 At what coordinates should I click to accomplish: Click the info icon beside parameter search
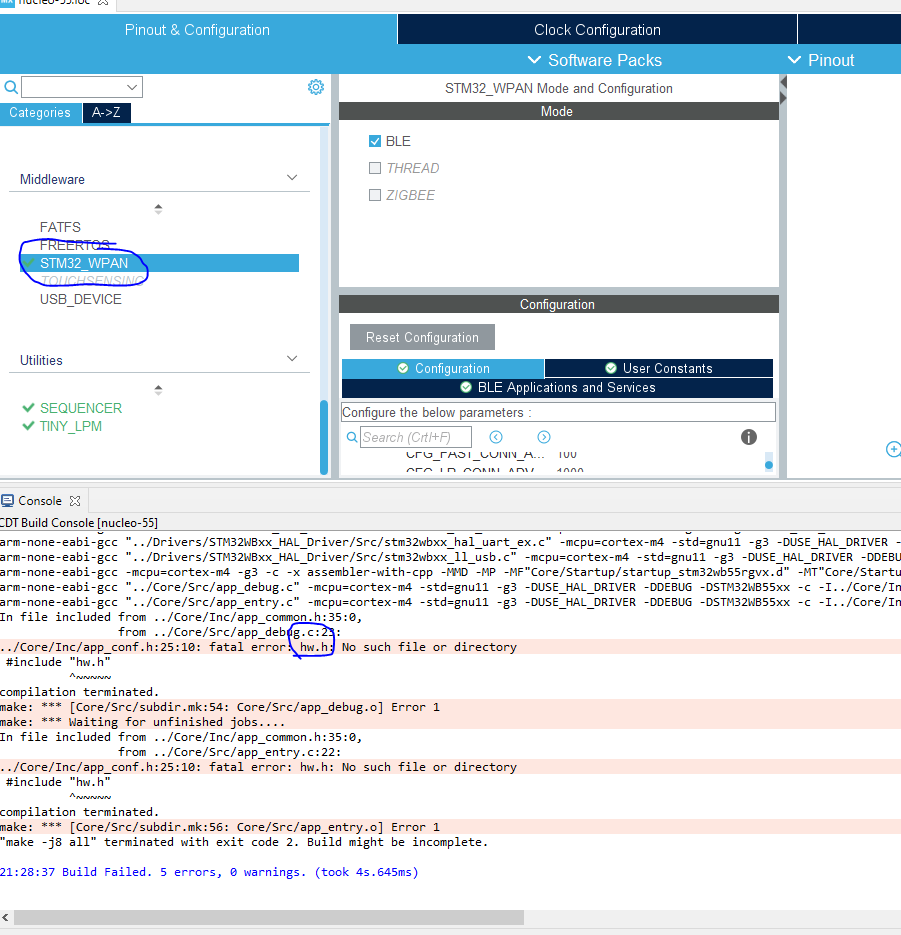click(748, 437)
